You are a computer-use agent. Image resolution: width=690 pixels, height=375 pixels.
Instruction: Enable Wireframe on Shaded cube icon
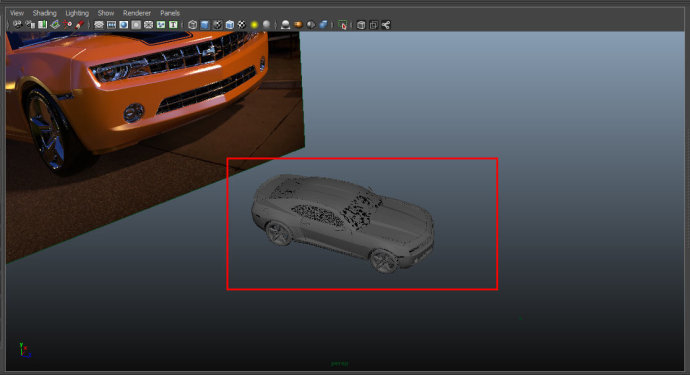click(229, 25)
